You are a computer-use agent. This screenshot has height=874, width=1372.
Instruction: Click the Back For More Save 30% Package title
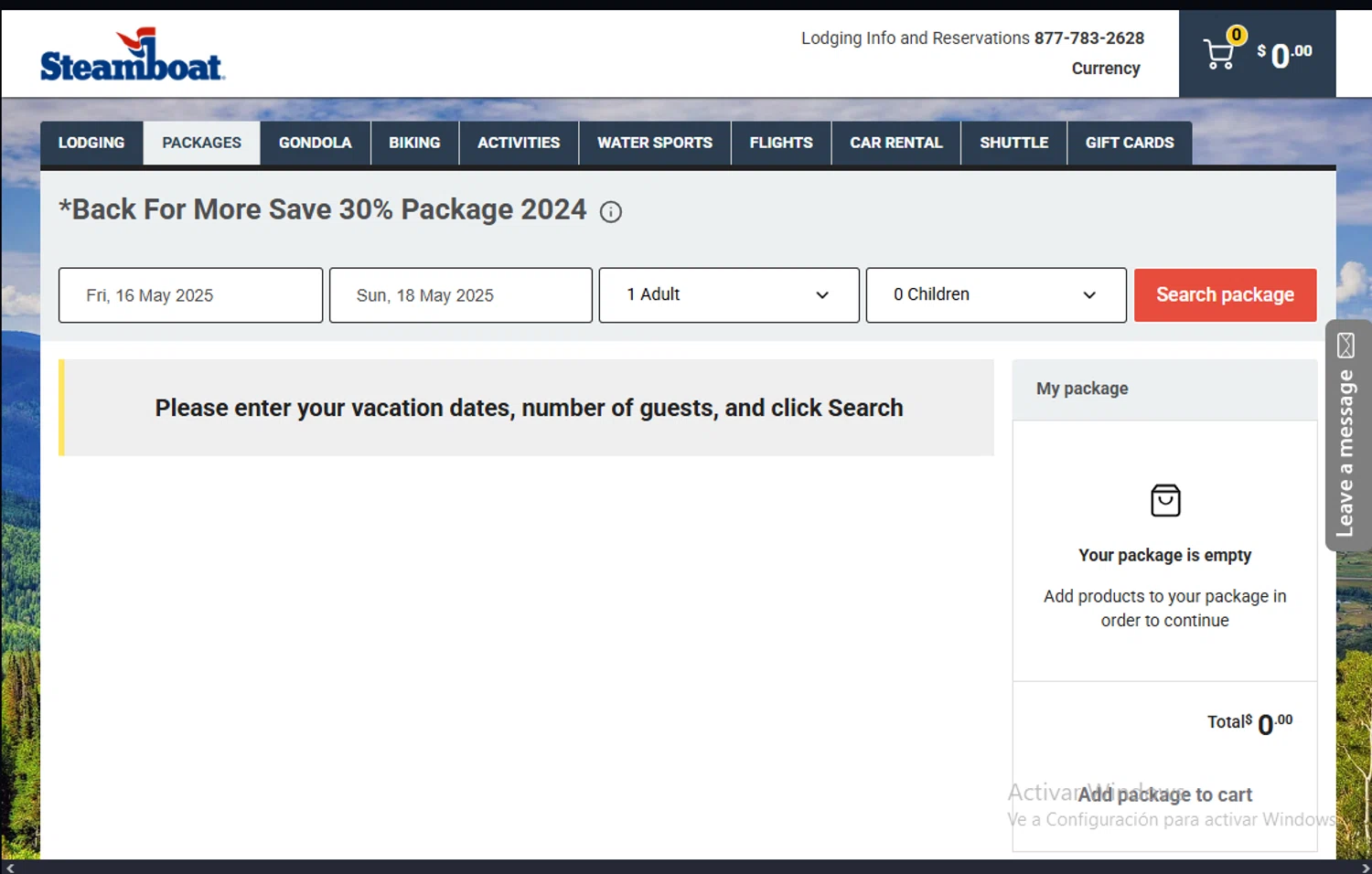pos(323,209)
